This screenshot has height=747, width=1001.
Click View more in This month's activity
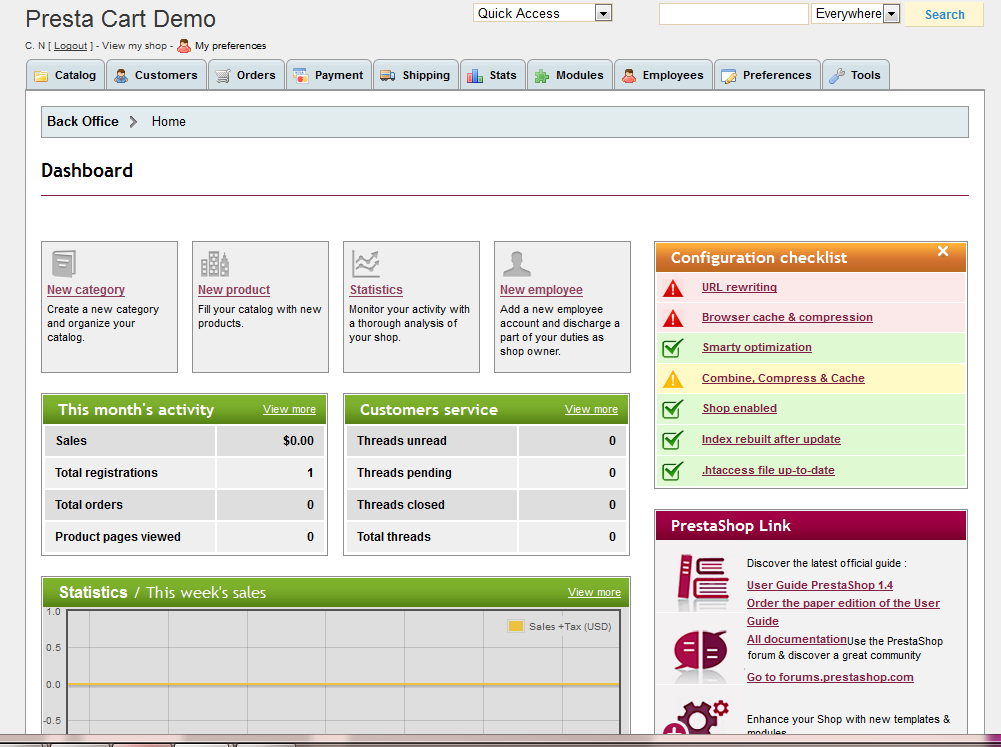289,409
